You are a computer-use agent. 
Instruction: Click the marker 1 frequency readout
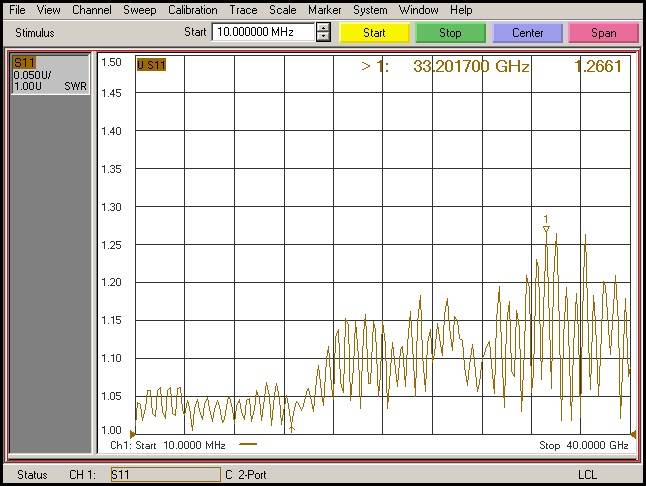470,68
